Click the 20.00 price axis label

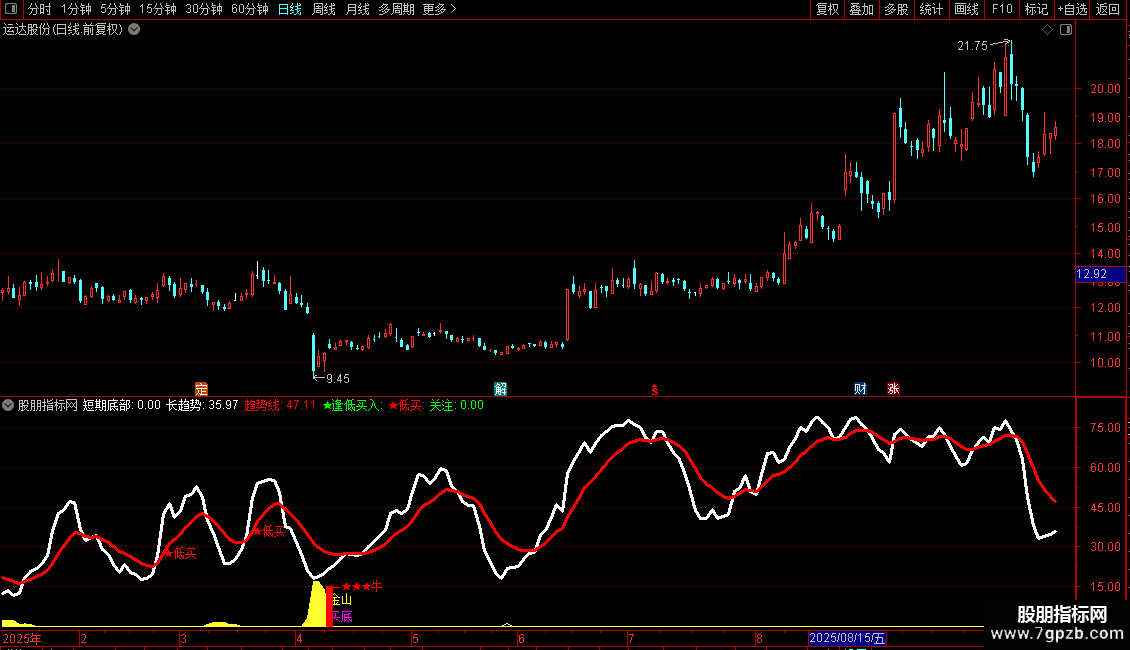[1105, 89]
